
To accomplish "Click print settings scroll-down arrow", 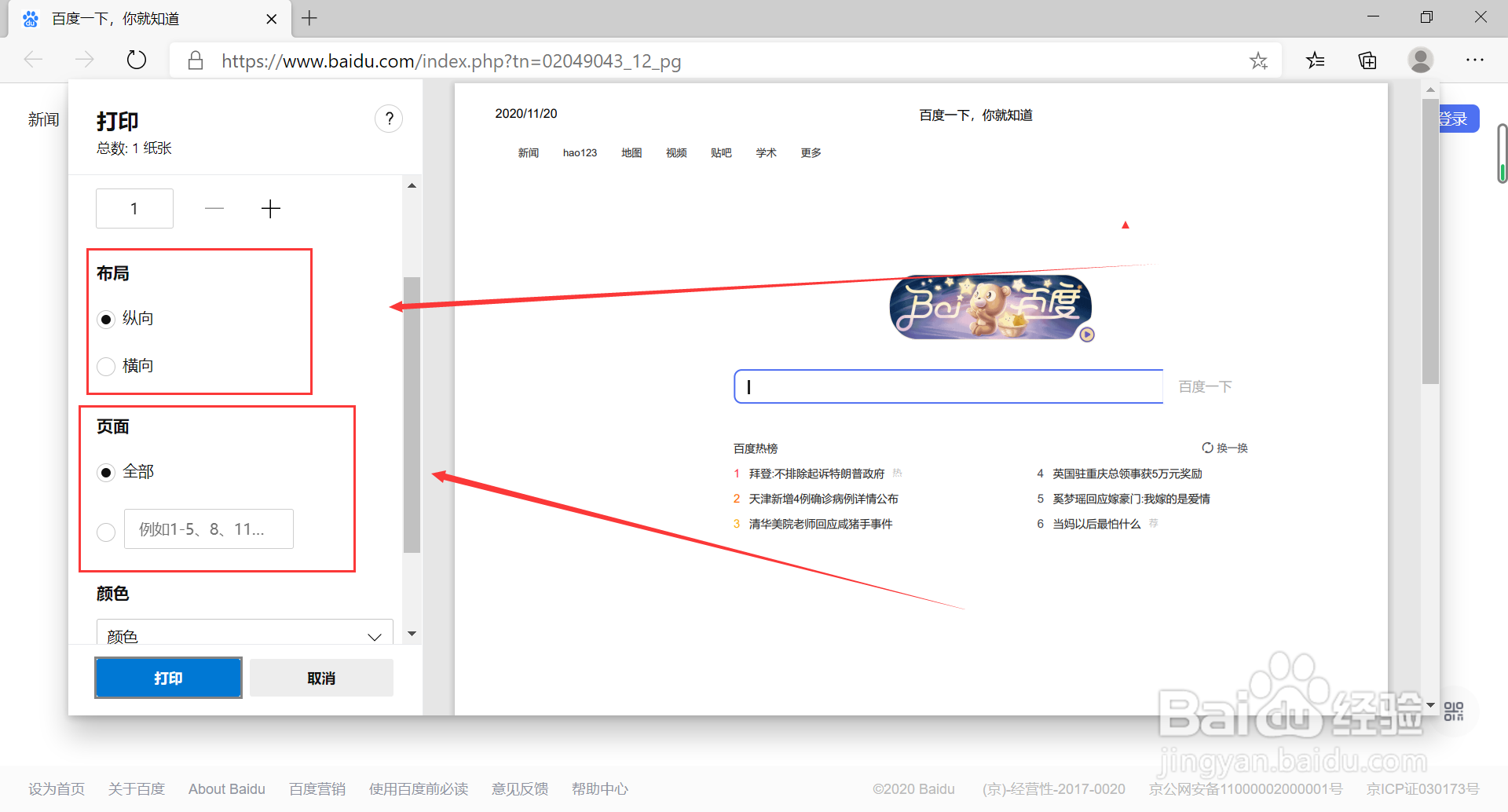I will [x=412, y=634].
